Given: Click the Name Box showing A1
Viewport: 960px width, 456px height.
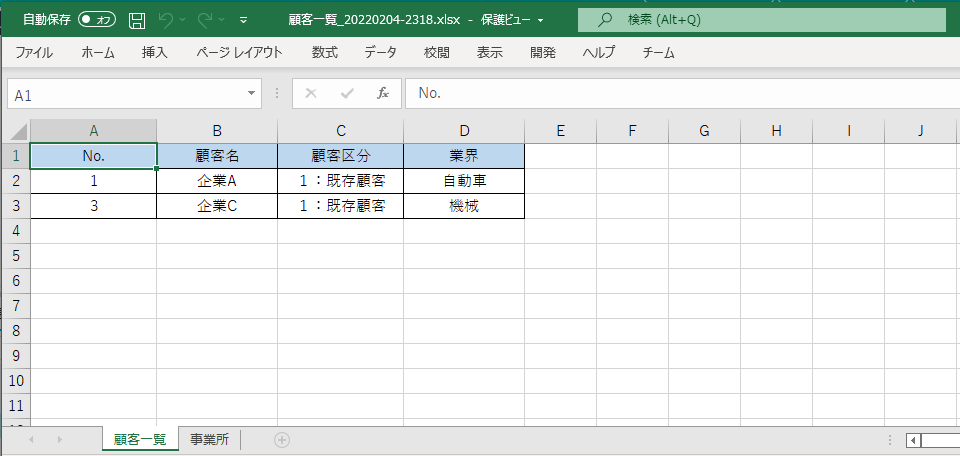Looking at the screenshot, I should [x=126, y=94].
